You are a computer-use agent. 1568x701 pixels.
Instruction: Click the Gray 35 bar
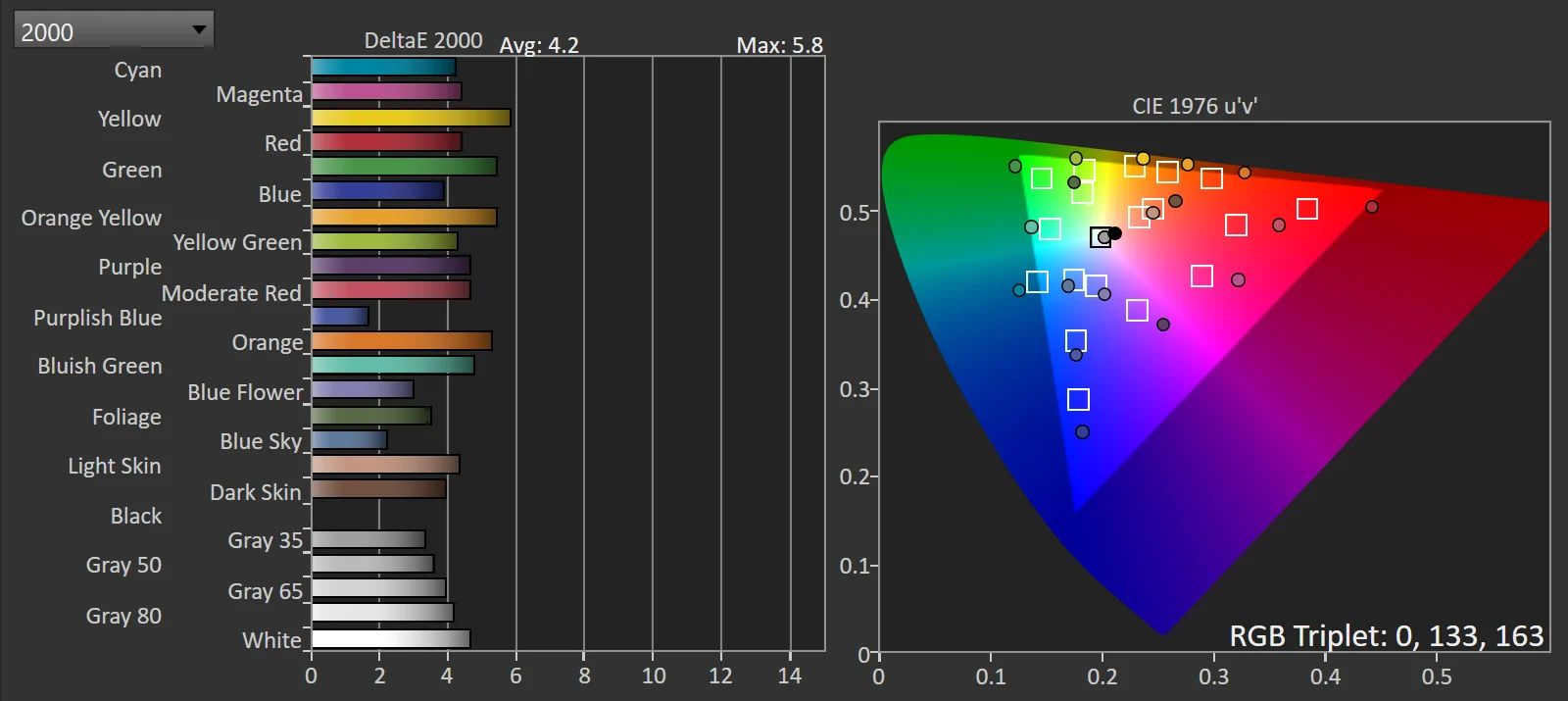coord(368,538)
